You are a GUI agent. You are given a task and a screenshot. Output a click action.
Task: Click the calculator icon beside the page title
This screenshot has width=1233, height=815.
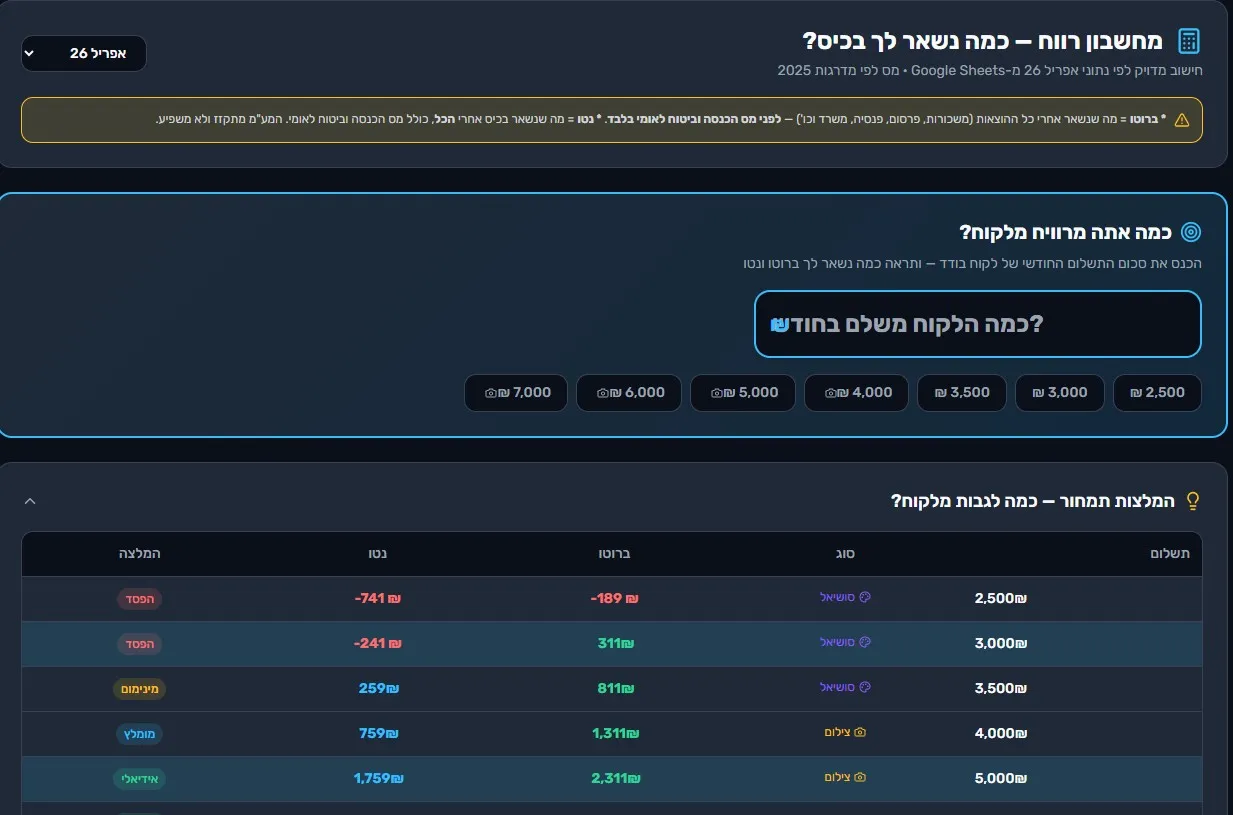1188,41
